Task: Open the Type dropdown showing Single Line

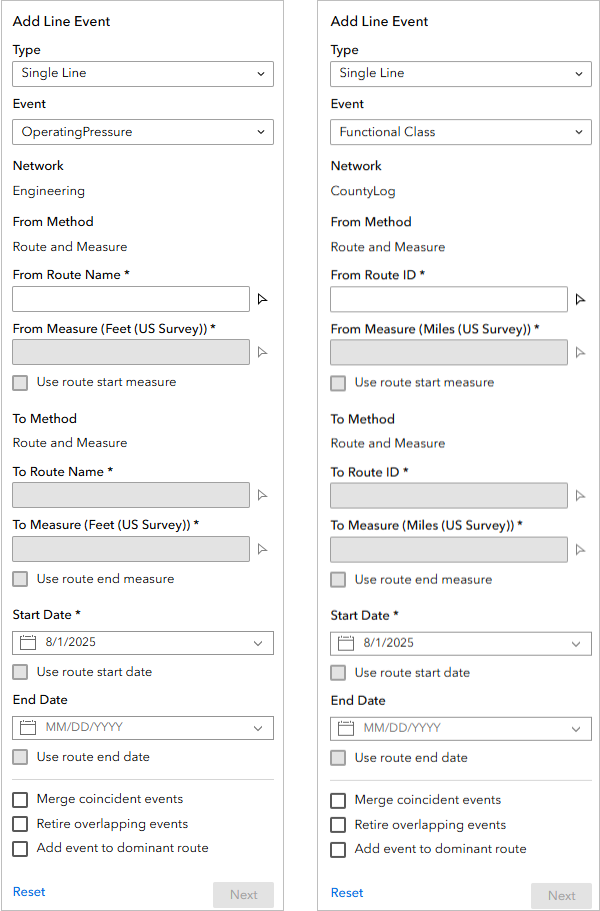Action: click(142, 73)
